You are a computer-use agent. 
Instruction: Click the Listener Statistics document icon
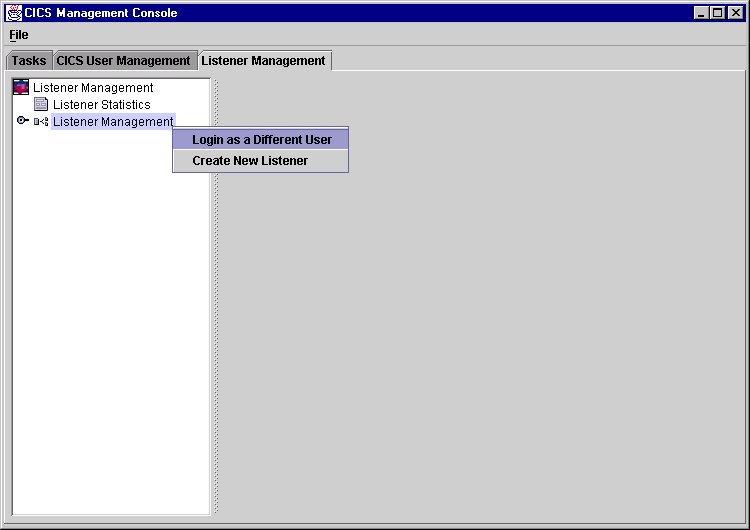[41, 104]
